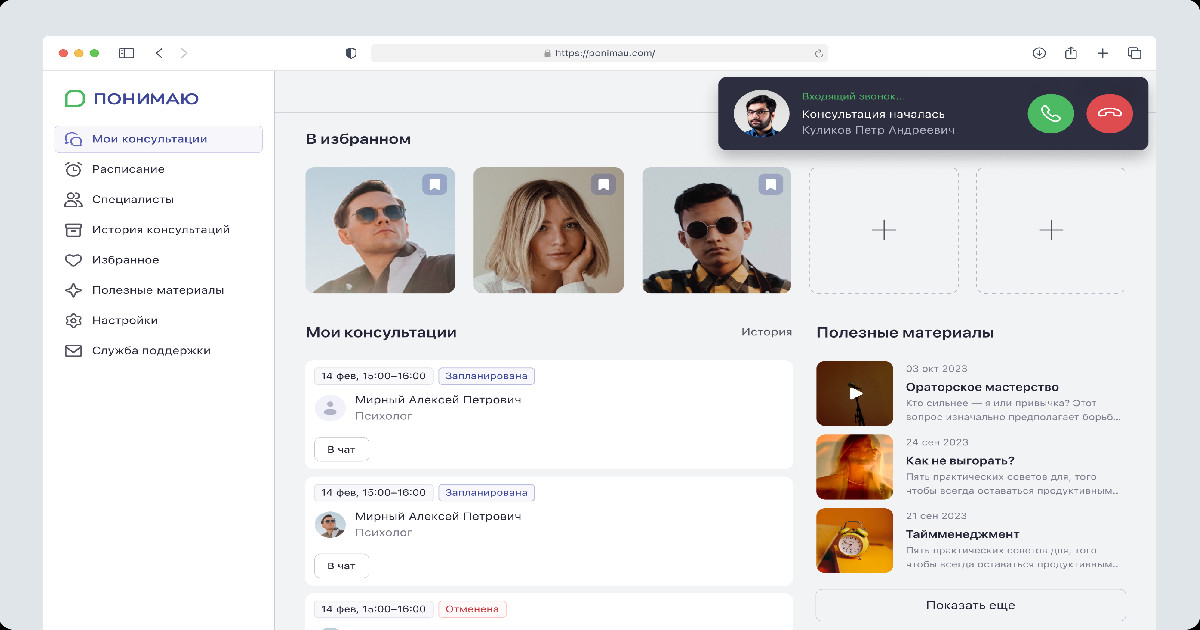Open Настройки gear icon in sidebar
The width and height of the screenshot is (1200, 630).
73,320
